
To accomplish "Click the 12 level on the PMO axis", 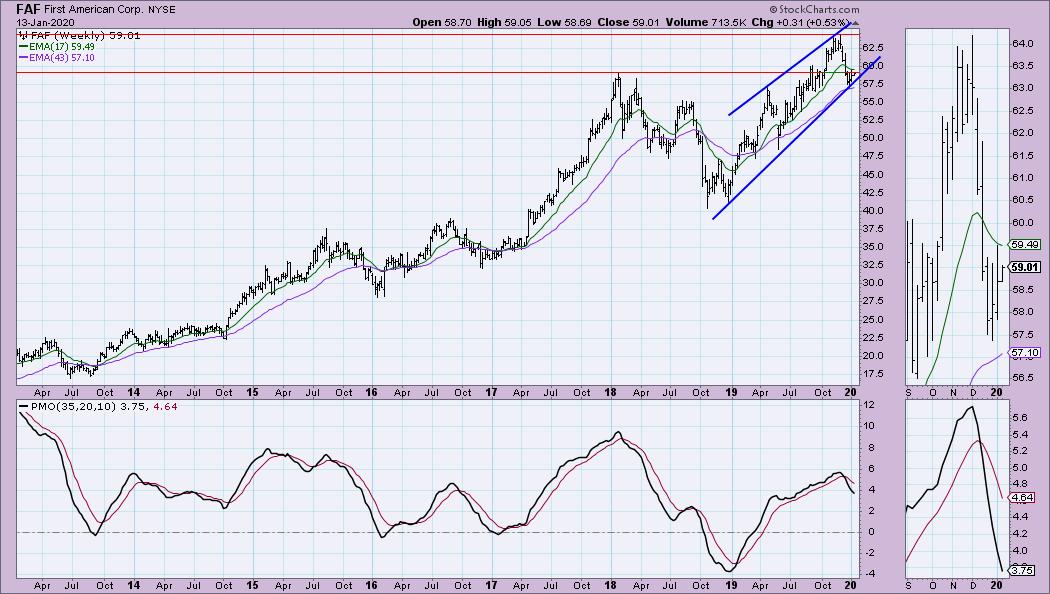I will tap(869, 404).
